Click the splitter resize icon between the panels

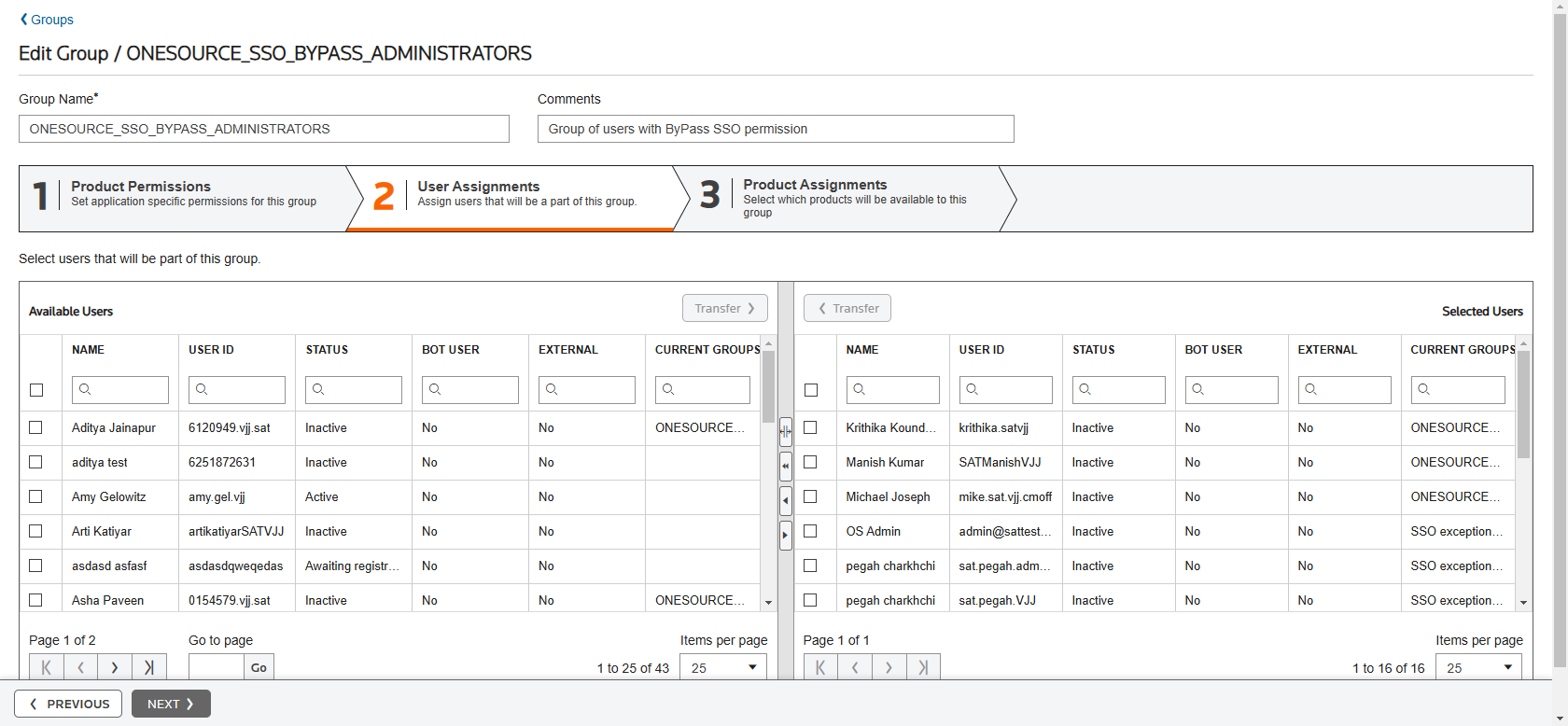tap(785, 431)
